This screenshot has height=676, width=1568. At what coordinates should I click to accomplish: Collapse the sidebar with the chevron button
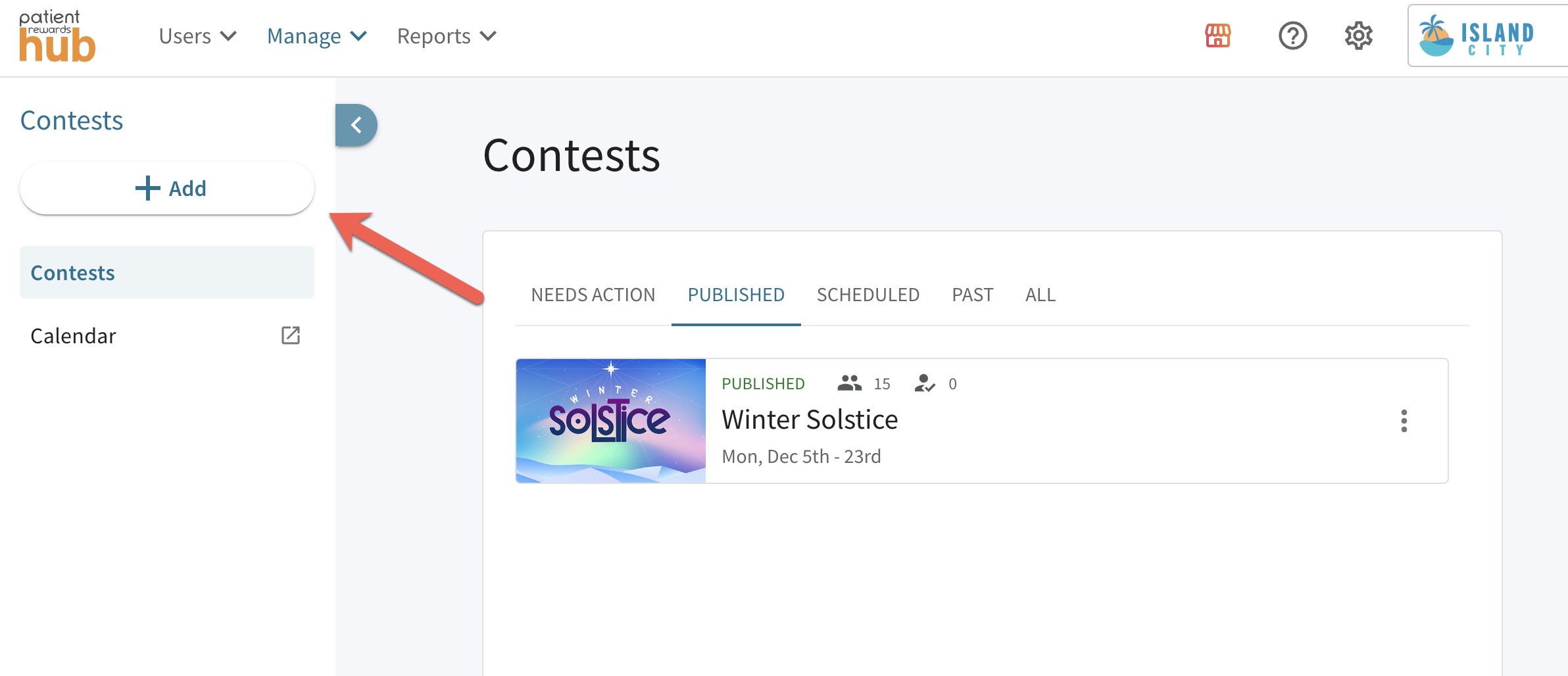356,125
